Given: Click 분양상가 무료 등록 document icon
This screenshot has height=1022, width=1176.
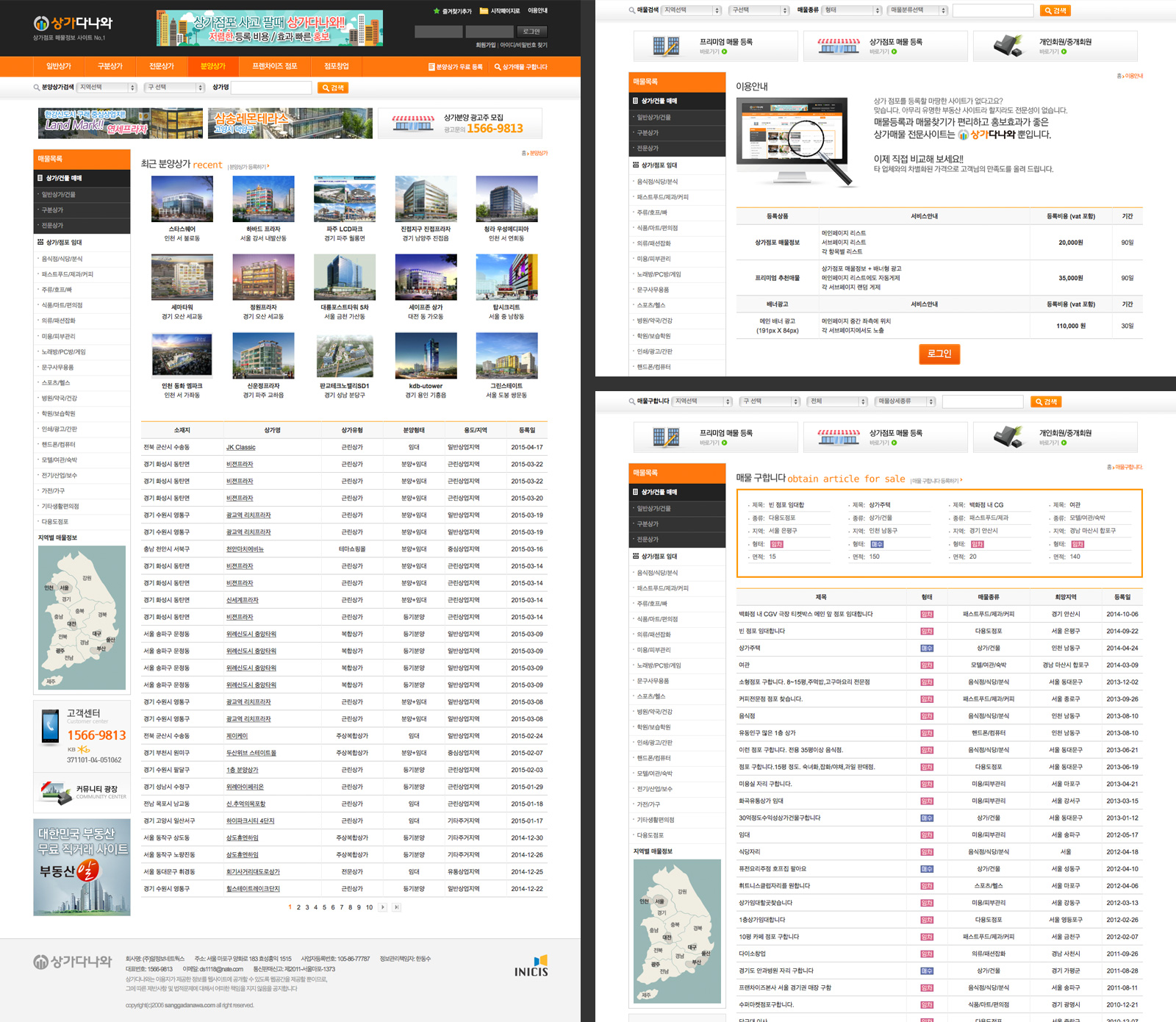Looking at the screenshot, I should point(431,67).
